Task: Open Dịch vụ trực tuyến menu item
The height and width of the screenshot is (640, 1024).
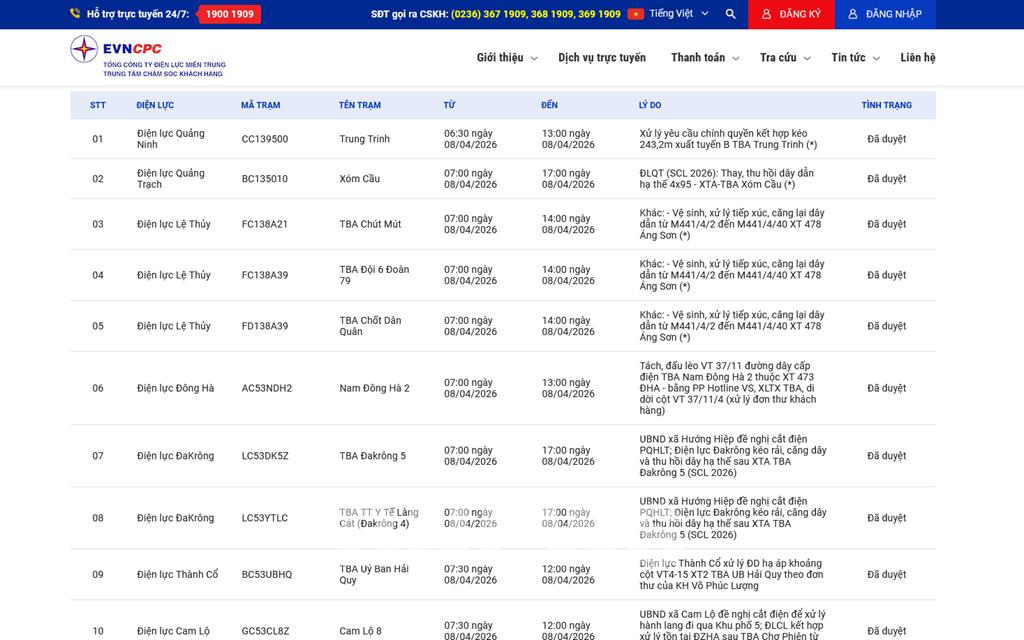Action: pos(601,58)
